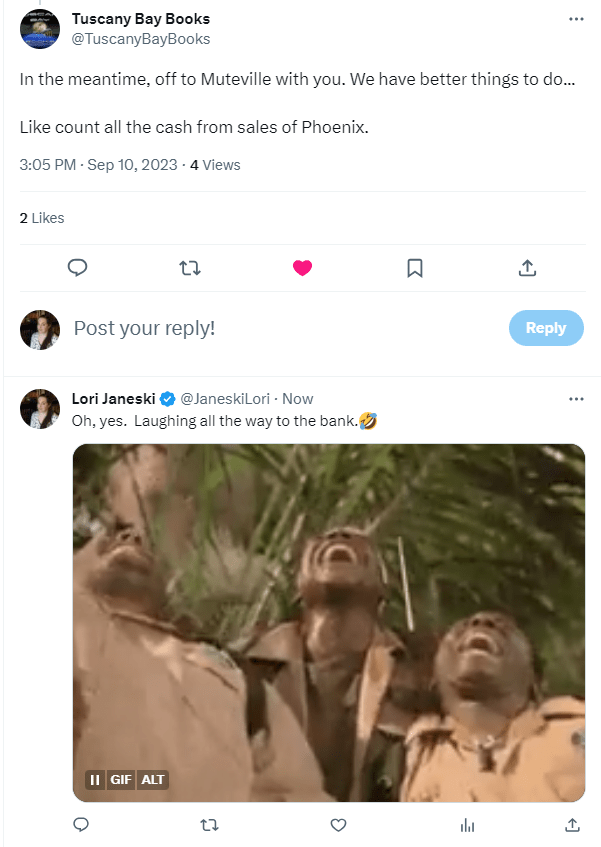
Task: Reply to Lori Janeski's comment
Action: [82, 825]
